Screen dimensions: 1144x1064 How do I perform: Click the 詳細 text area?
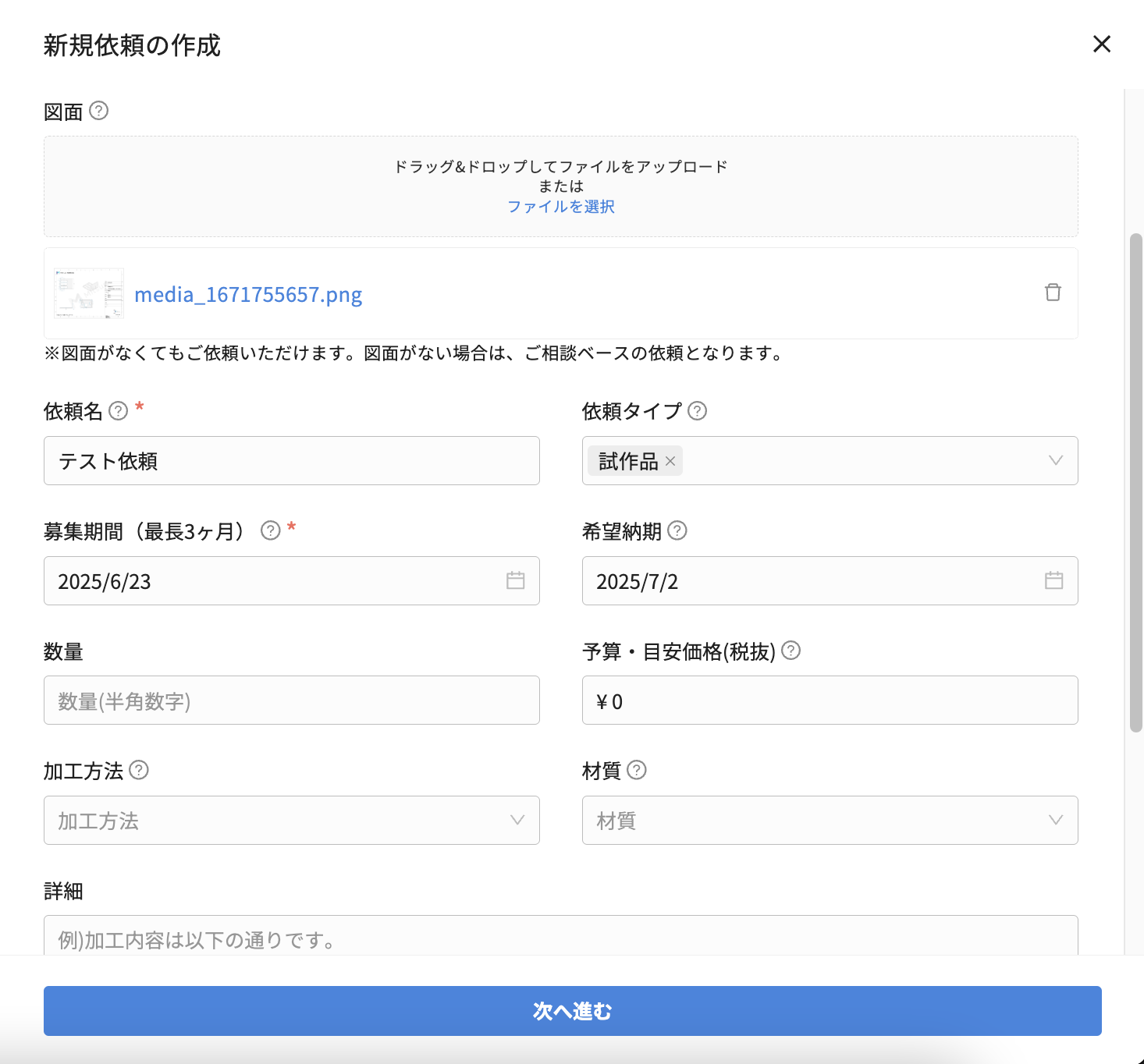(x=561, y=935)
